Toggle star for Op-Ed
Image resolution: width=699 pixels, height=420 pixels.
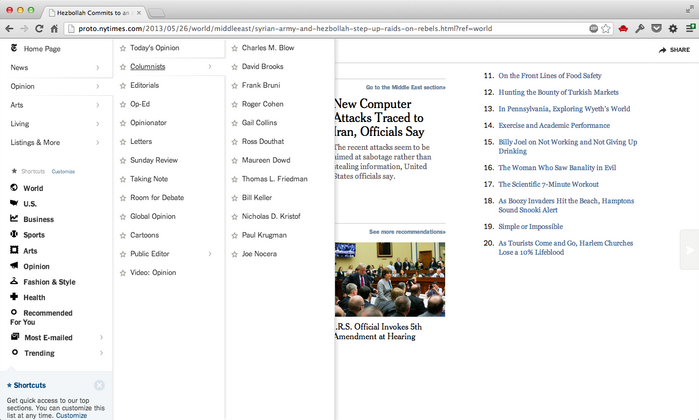tap(123, 104)
